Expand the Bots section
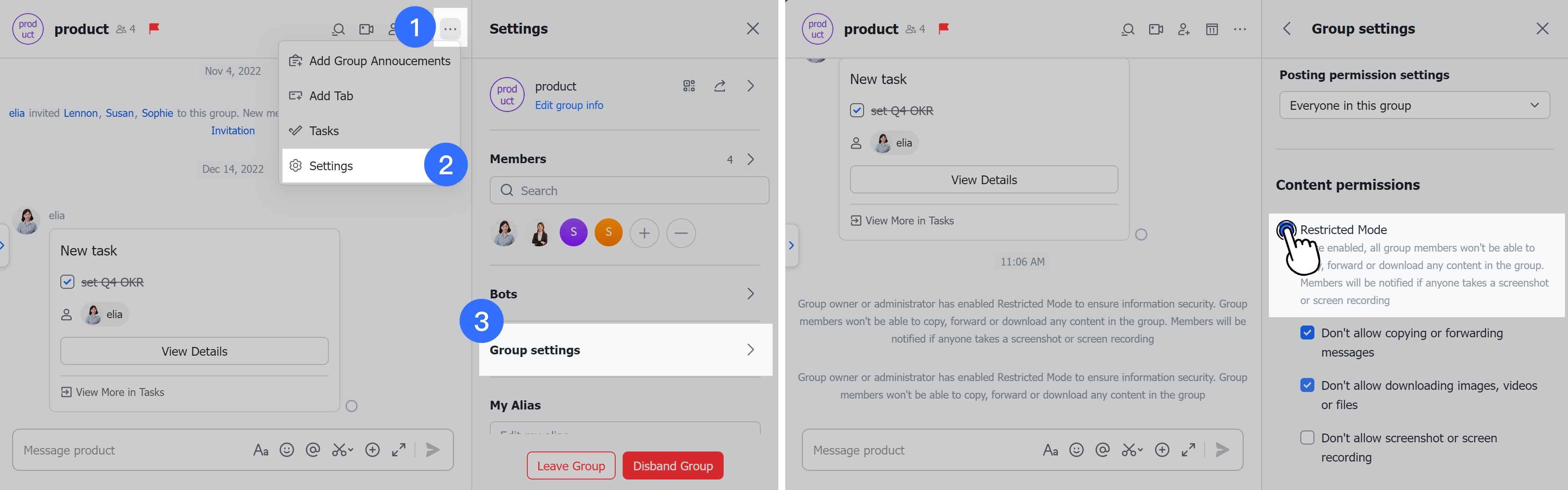This screenshot has height=490, width=1568. [750, 294]
